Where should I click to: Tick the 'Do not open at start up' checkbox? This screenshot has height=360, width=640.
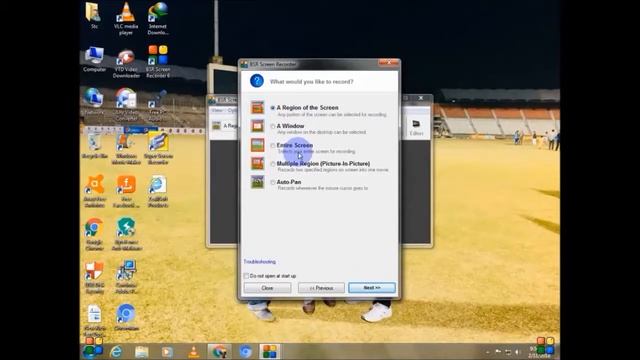click(x=246, y=276)
